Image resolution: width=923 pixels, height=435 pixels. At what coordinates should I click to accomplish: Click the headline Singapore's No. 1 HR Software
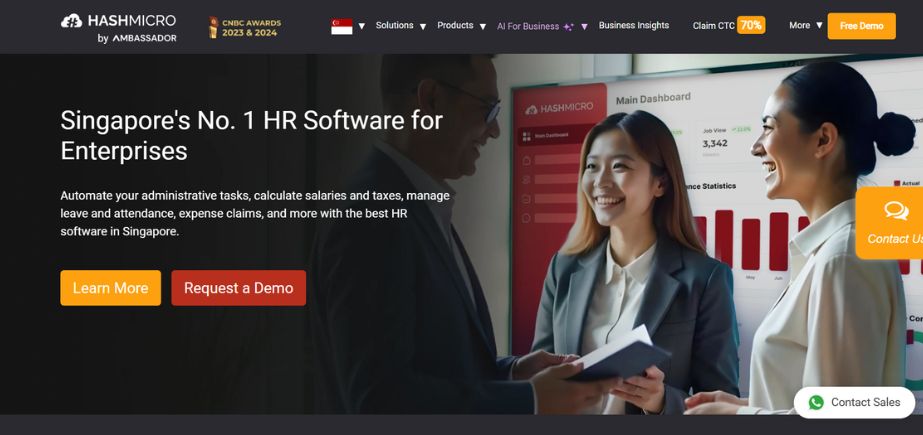click(x=251, y=135)
